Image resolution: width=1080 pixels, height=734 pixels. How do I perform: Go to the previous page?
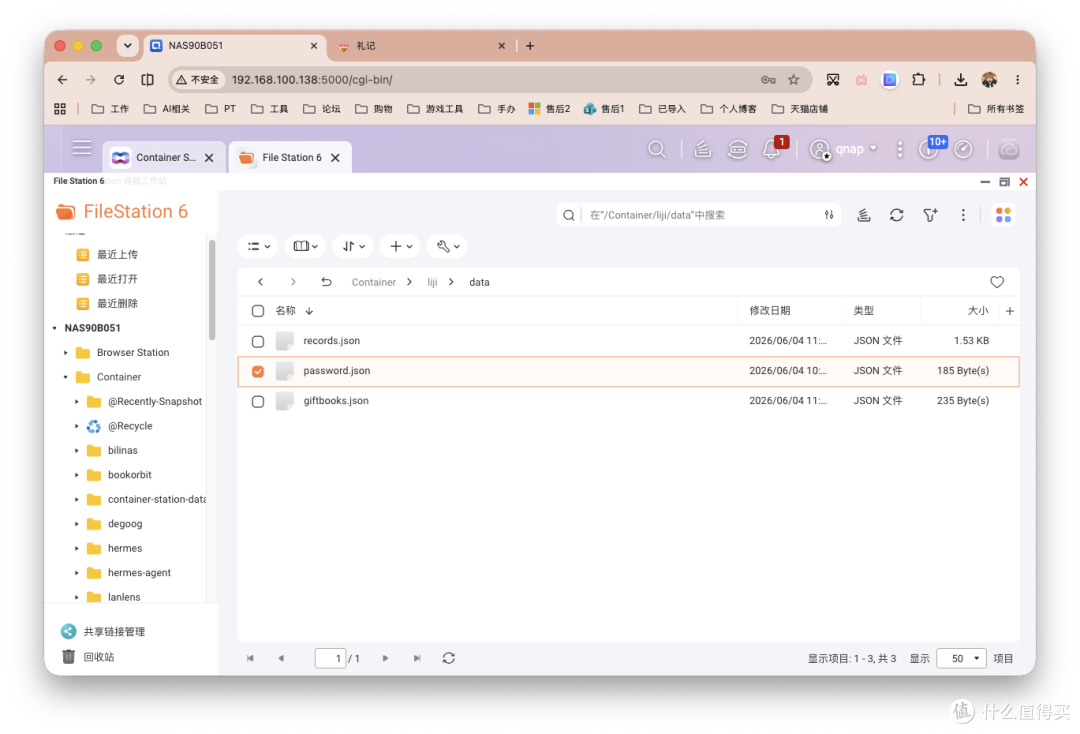point(281,658)
